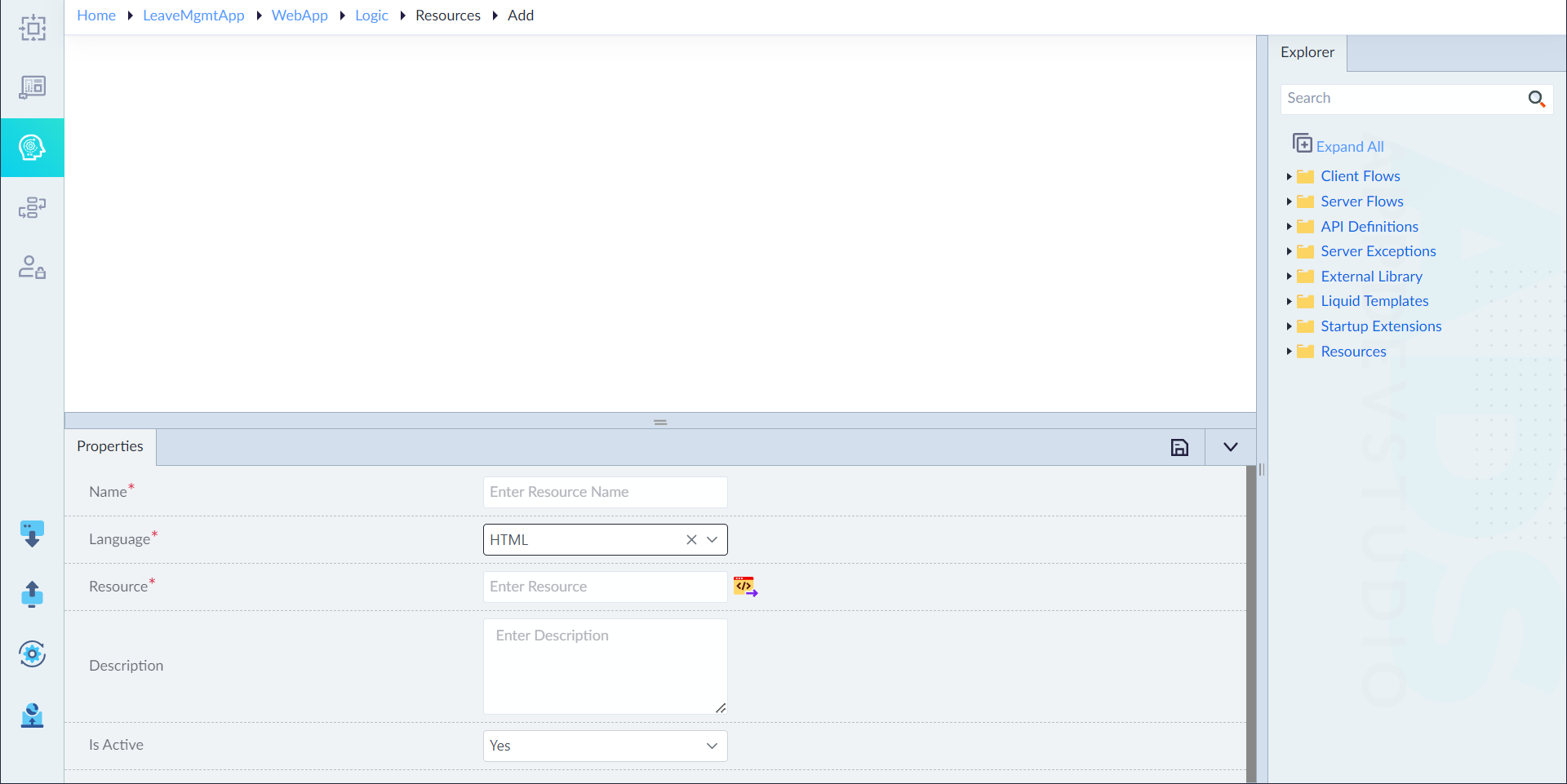Open the user security icon in sidebar

click(x=33, y=267)
